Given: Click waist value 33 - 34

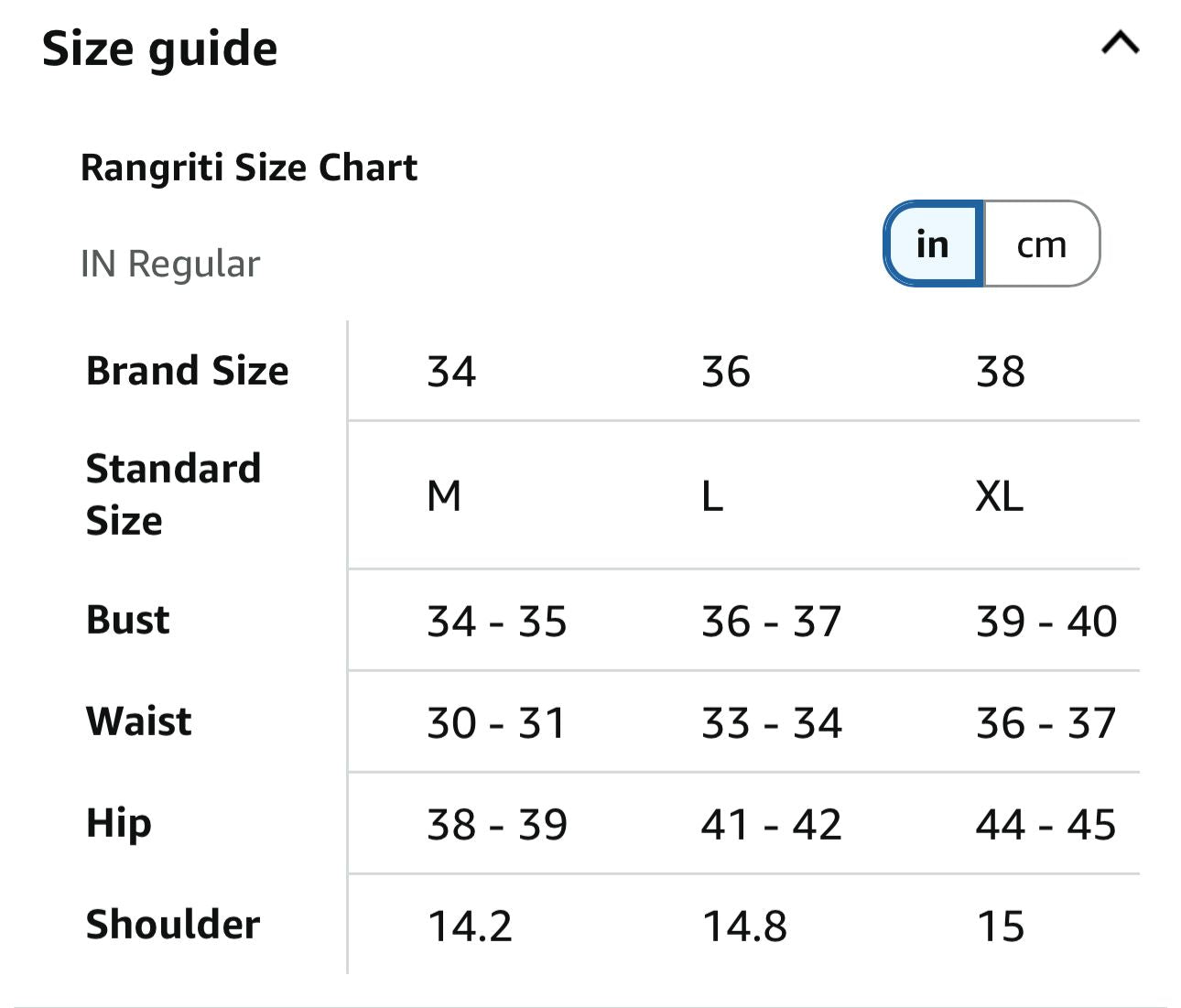Looking at the screenshot, I should [x=772, y=723].
